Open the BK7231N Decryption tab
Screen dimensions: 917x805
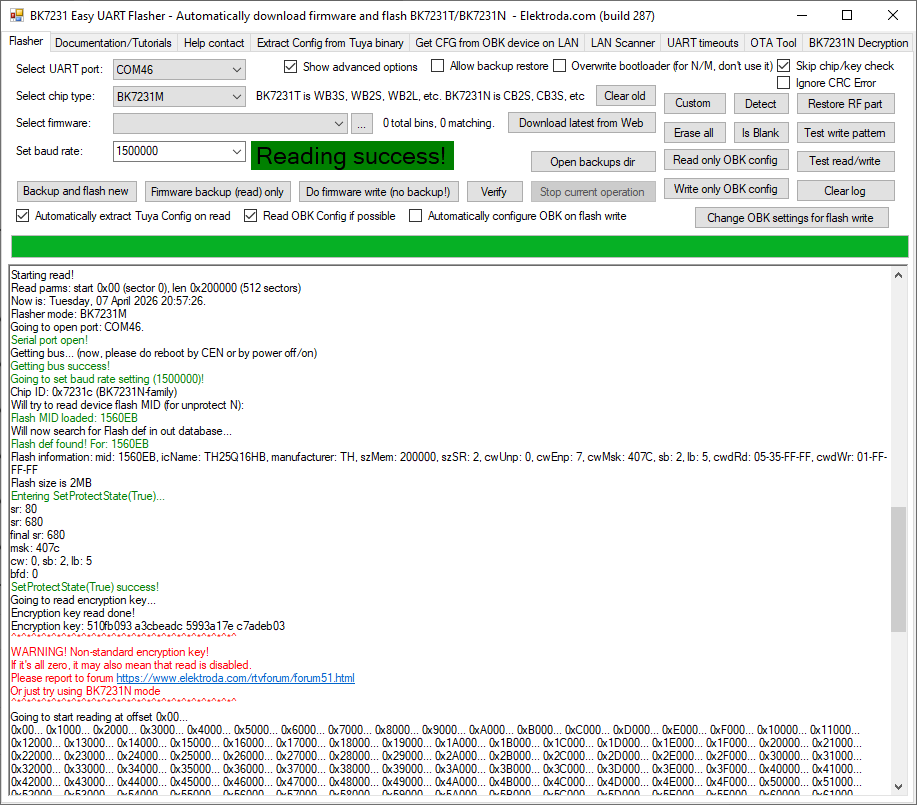tap(858, 43)
